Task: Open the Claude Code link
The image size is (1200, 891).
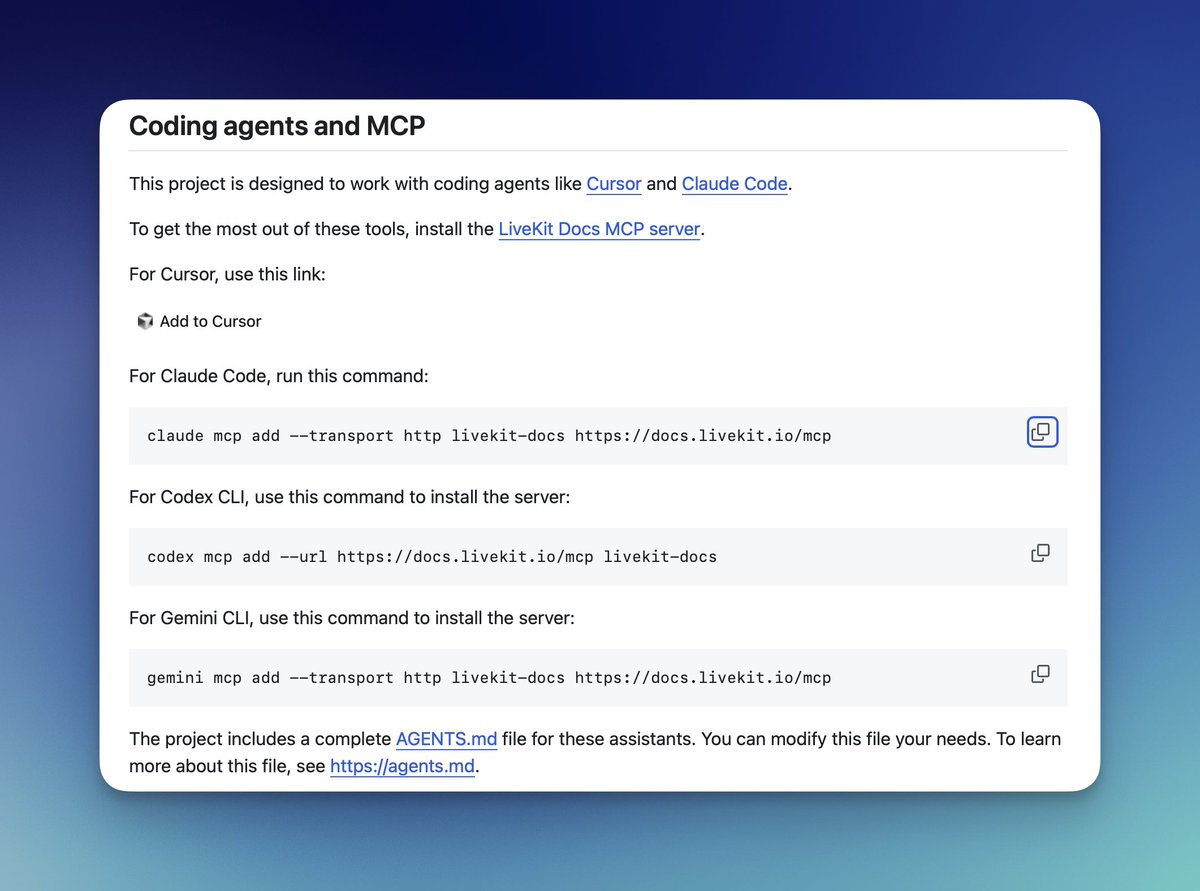Action: 735,184
